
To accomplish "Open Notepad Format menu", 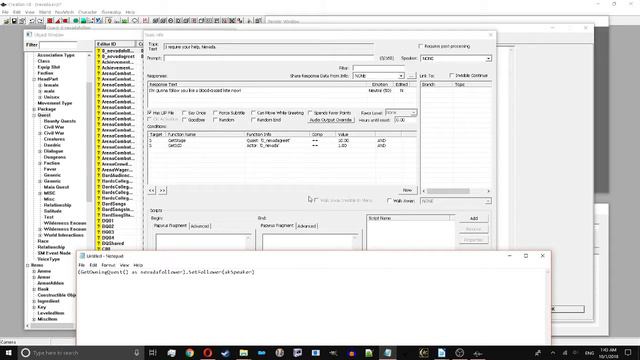I will point(108,265).
